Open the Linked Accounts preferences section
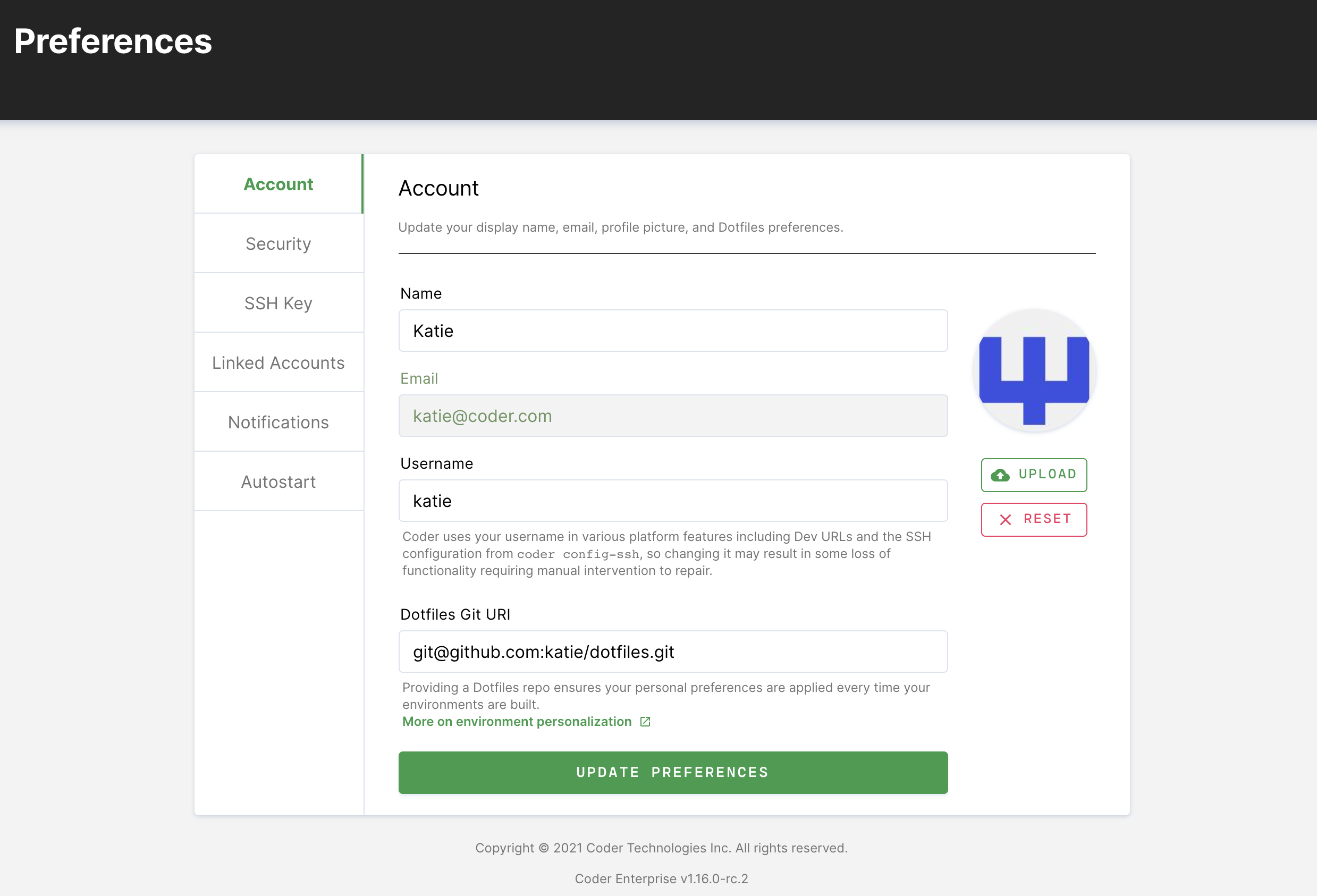This screenshot has height=896, width=1317. 278,362
